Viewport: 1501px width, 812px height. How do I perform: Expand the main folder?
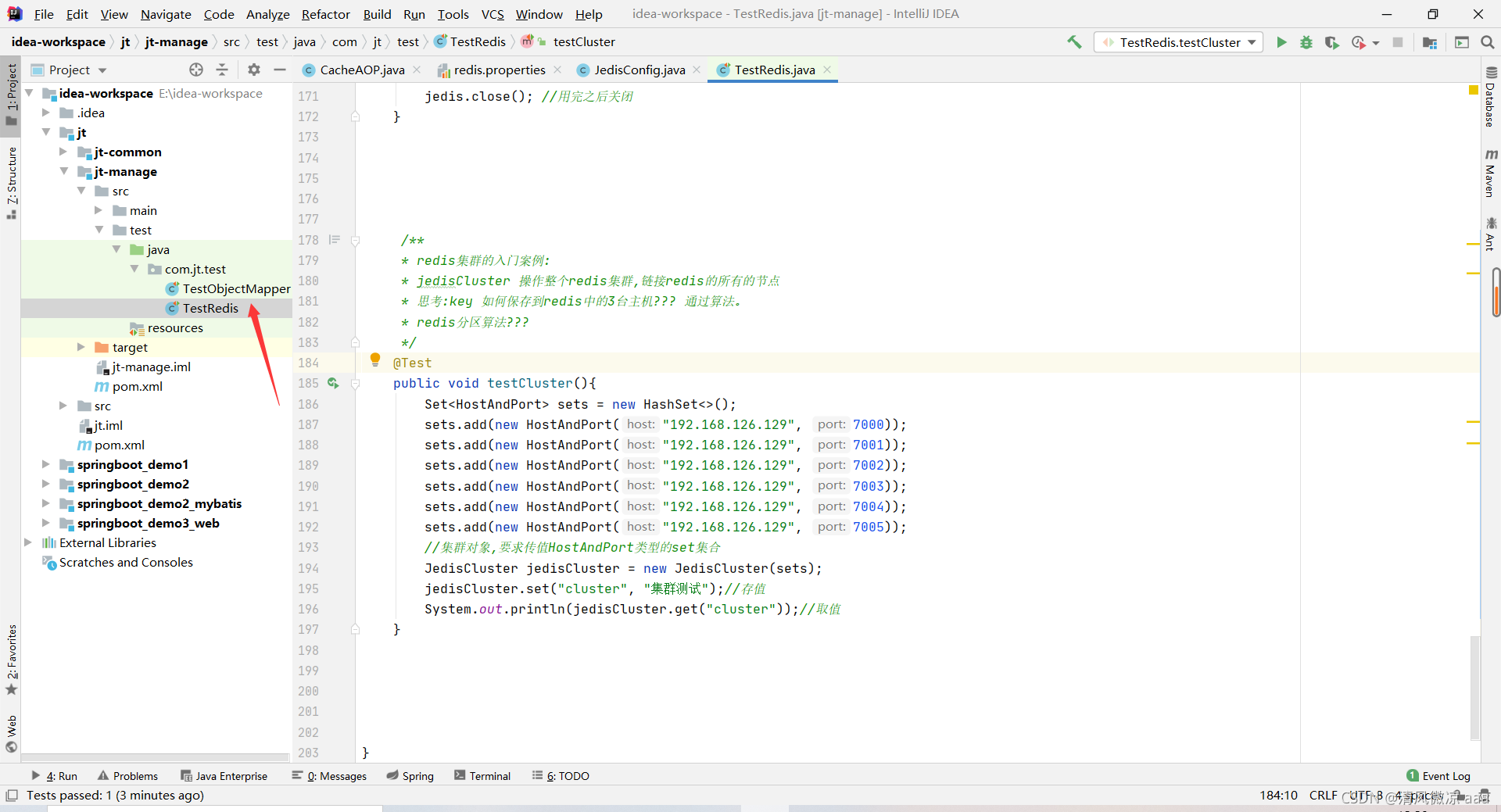point(99,210)
